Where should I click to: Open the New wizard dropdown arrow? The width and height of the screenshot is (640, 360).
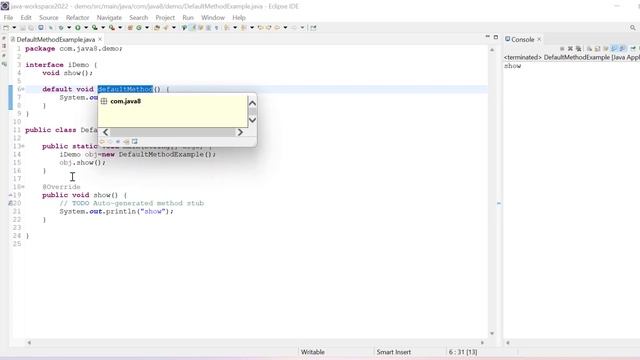14,28
